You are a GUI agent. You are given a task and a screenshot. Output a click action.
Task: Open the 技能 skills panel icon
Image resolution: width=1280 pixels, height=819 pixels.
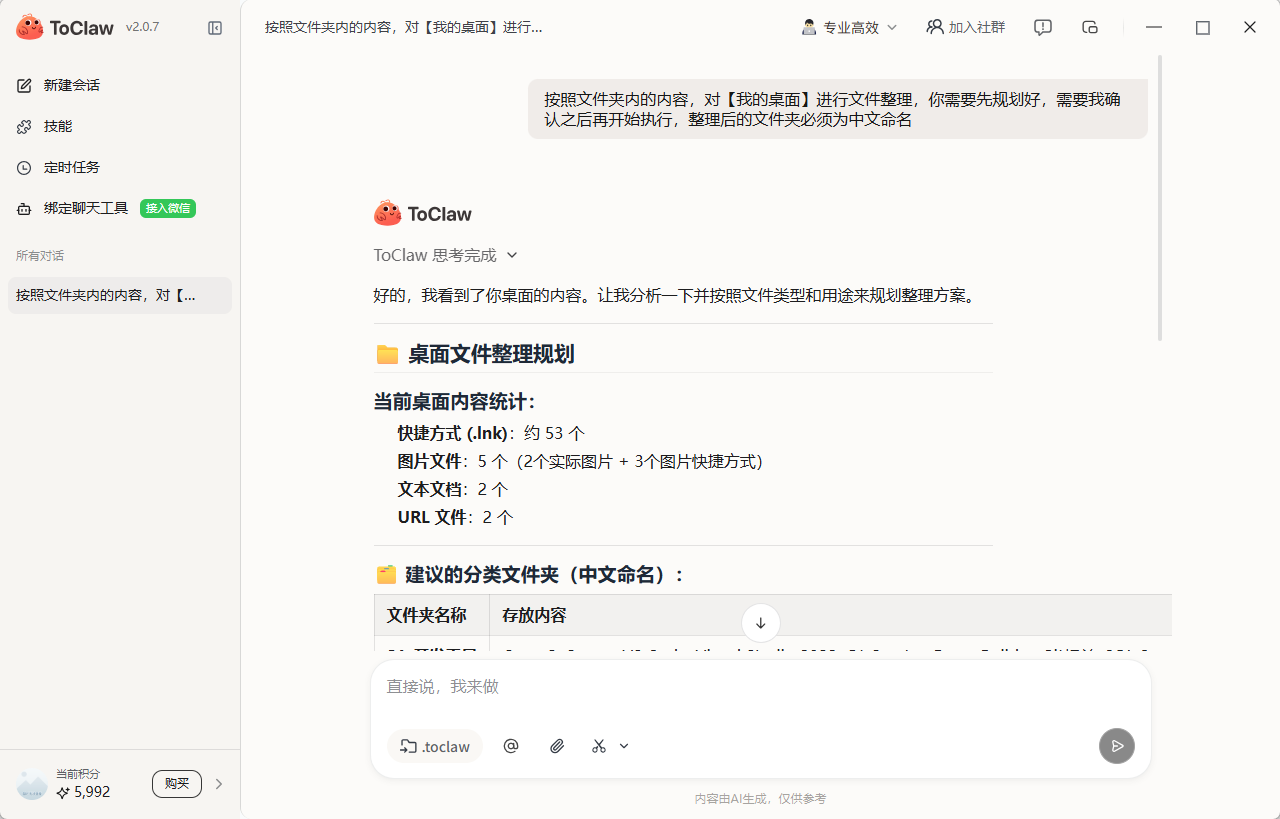point(23,126)
